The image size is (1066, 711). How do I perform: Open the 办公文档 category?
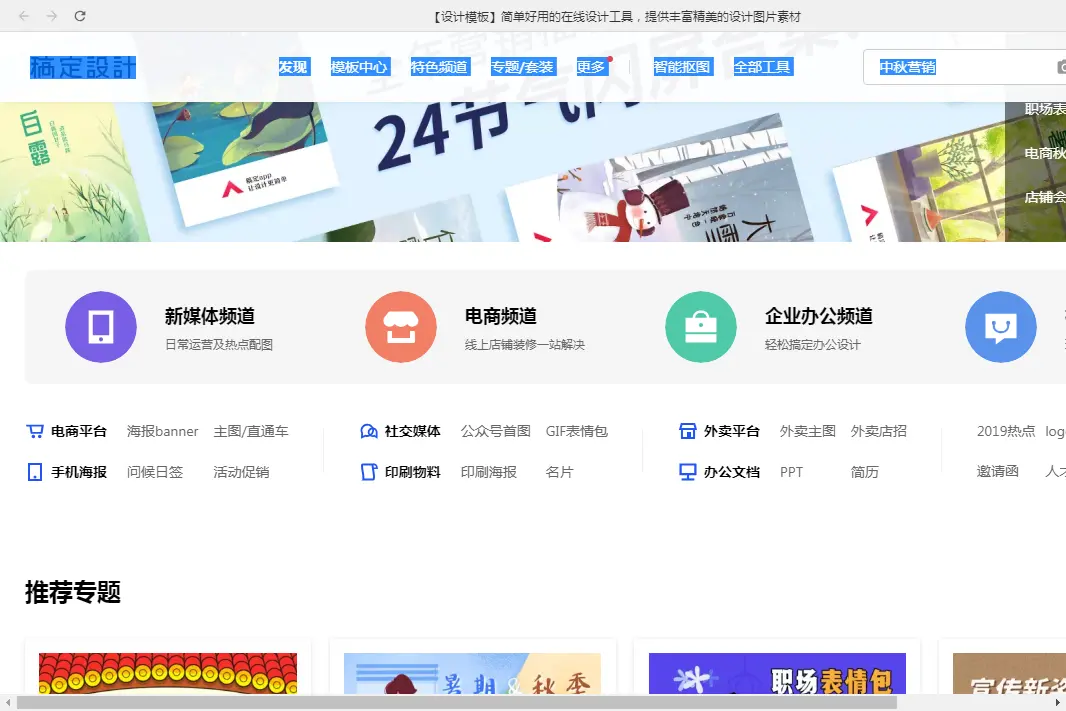[732, 472]
